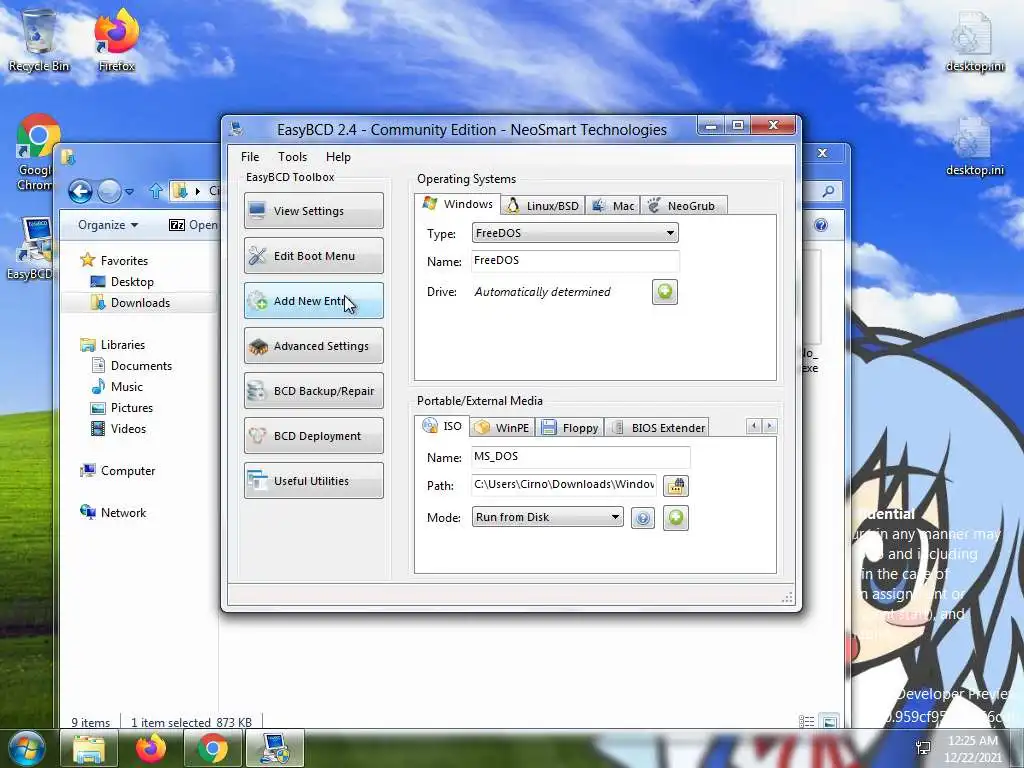Image resolution: width=1024 pixels, height=768 pixels.
Task: Click the EasyBCD taskbar icon
Action: point(275,748)
